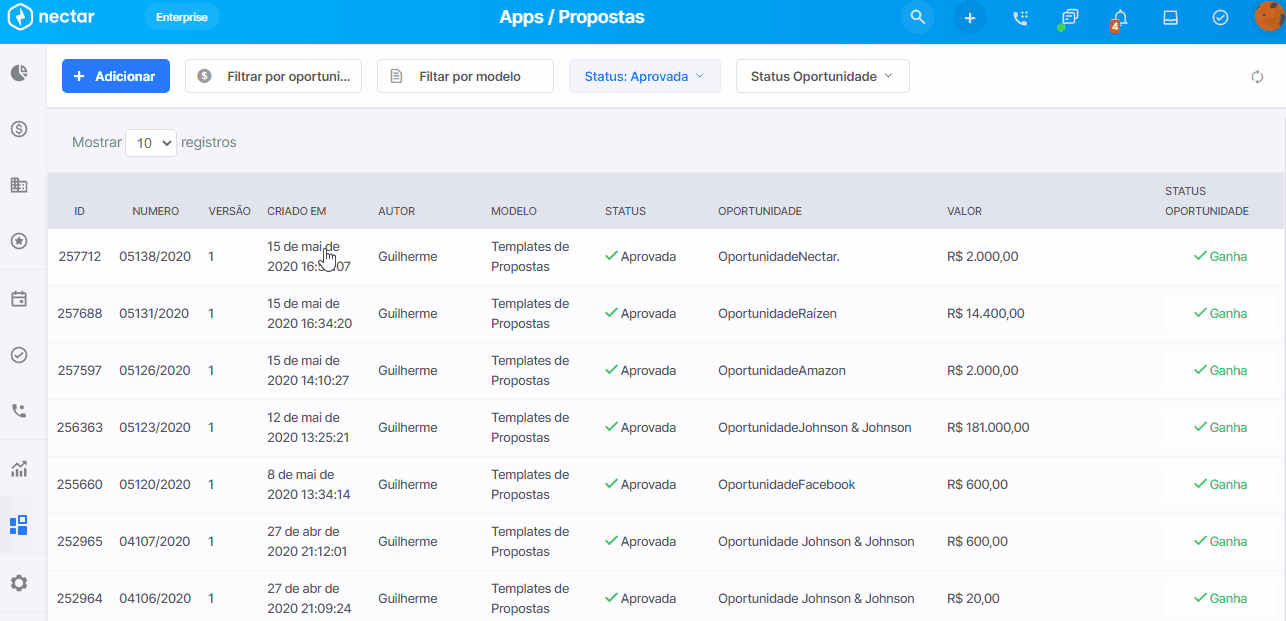
Task: Click the plus quick-add icon in header
Action: (969, 18)
